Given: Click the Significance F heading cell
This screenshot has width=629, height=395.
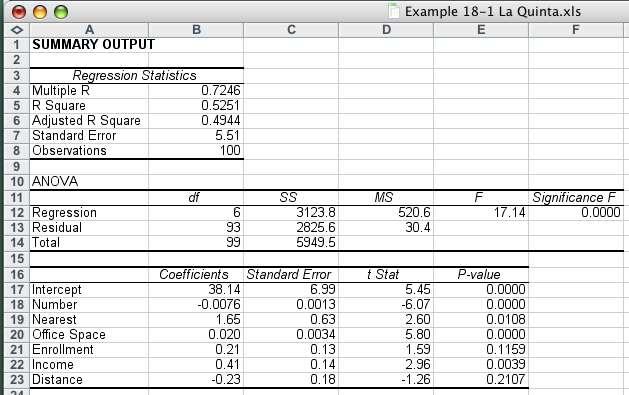Looking at the screenshot, I should tap(576, 198).
